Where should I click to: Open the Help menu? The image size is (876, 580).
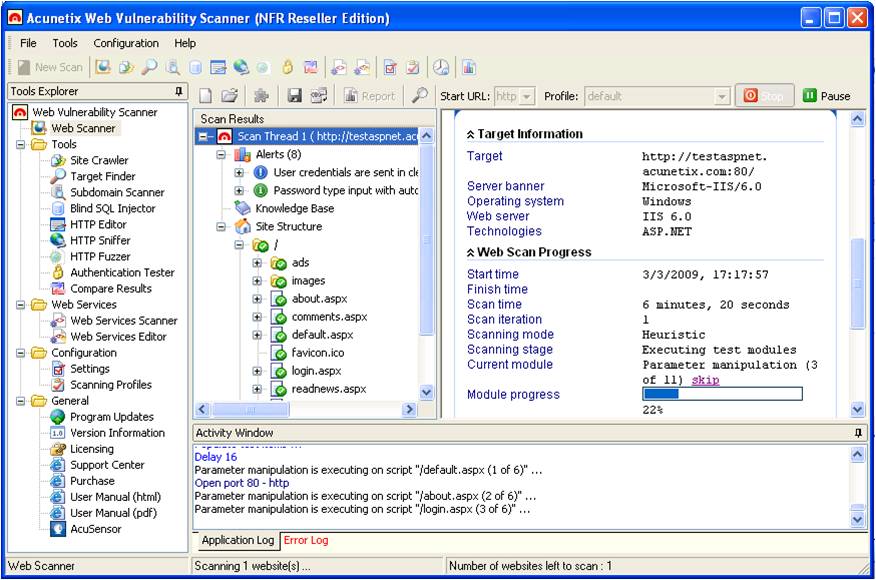[185, 43]
